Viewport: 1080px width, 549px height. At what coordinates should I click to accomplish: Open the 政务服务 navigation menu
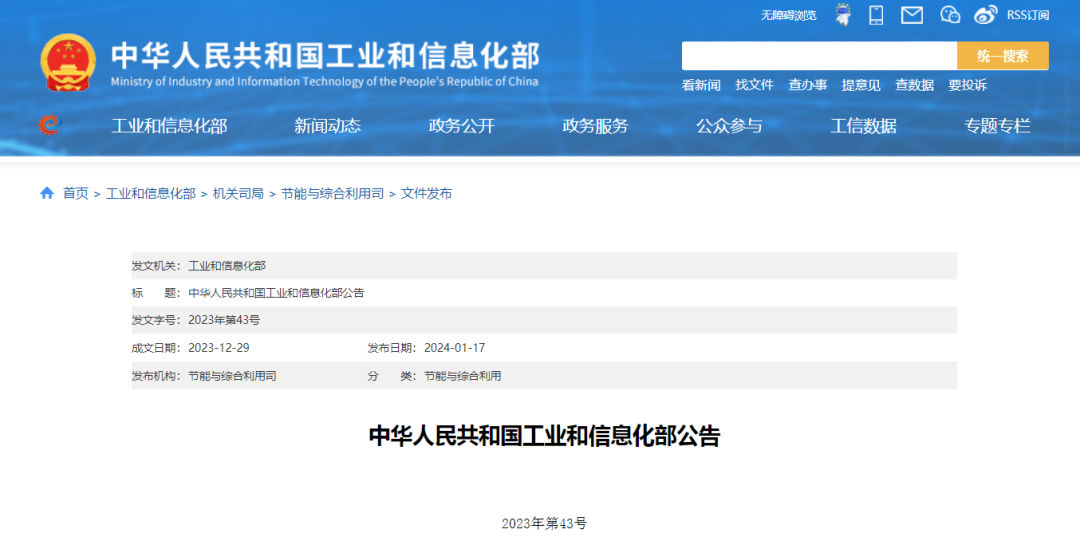595,125
